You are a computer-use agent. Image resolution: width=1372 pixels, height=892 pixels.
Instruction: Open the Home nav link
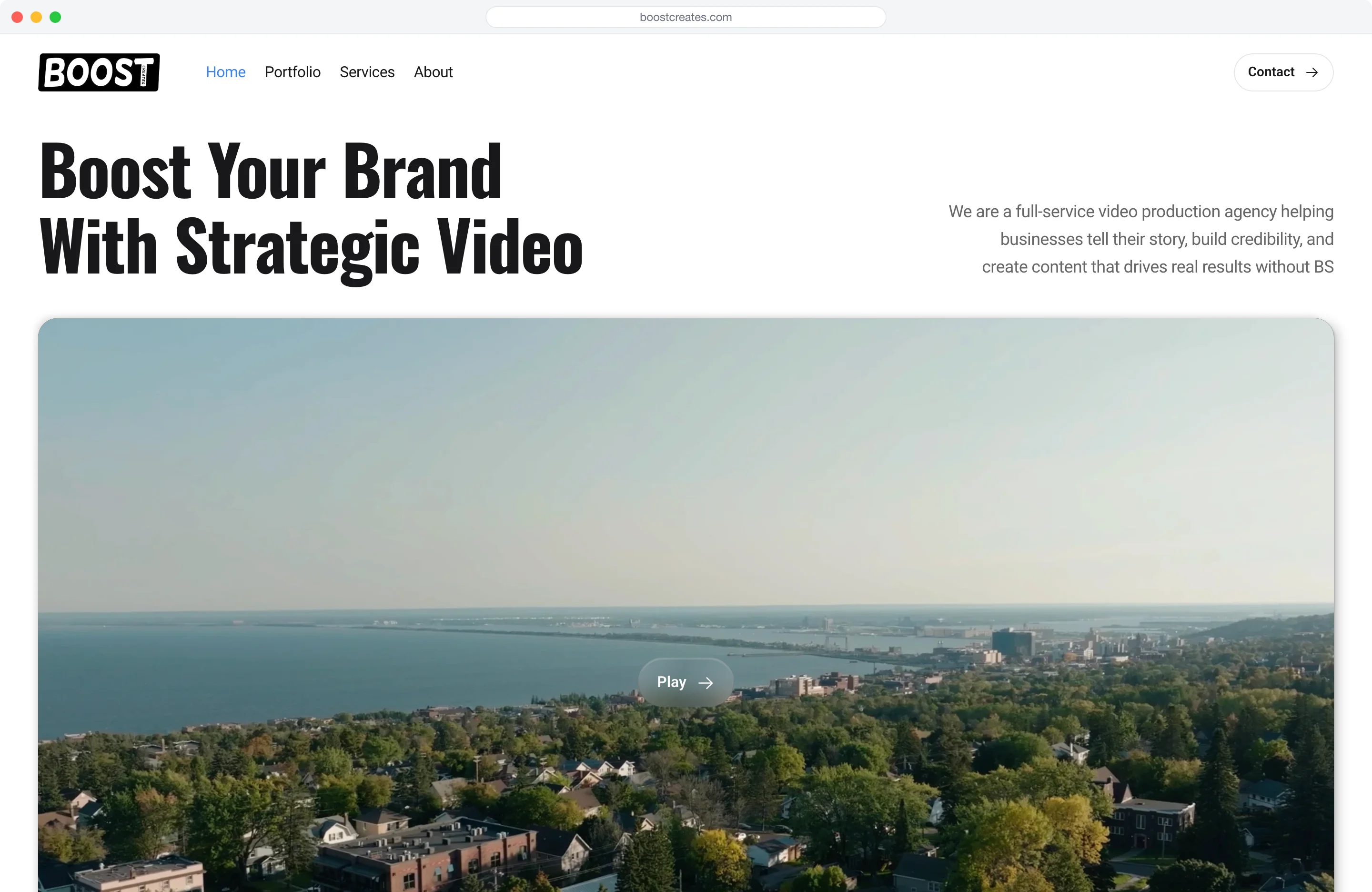pyautogui.click(x=225, y=72)
